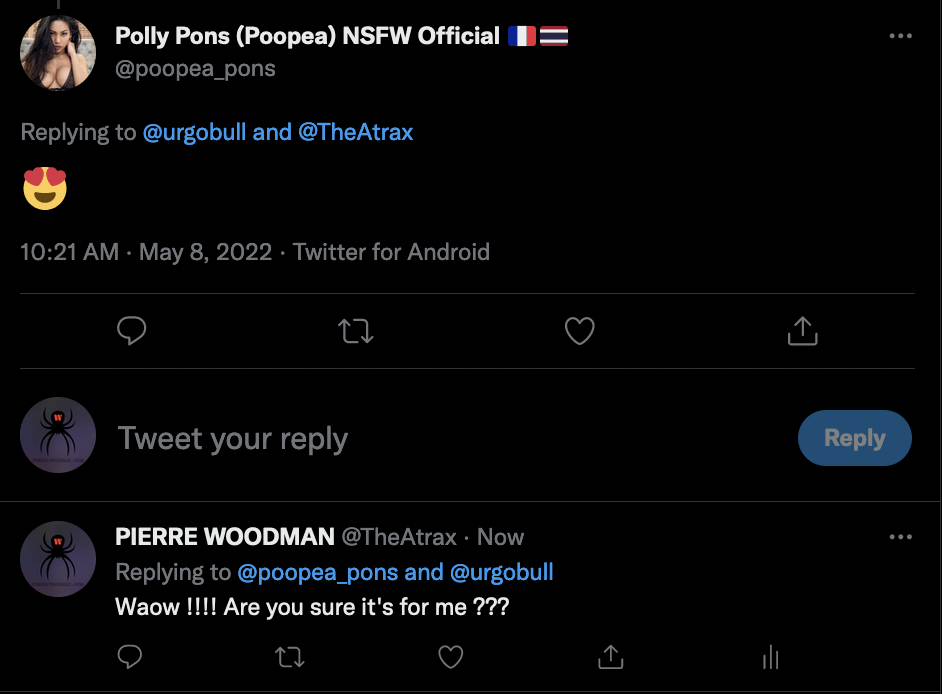The height and width of the screenshot is (694, 942).
Task: Share the Polly Pons tweet
Action: coord(803,331)
